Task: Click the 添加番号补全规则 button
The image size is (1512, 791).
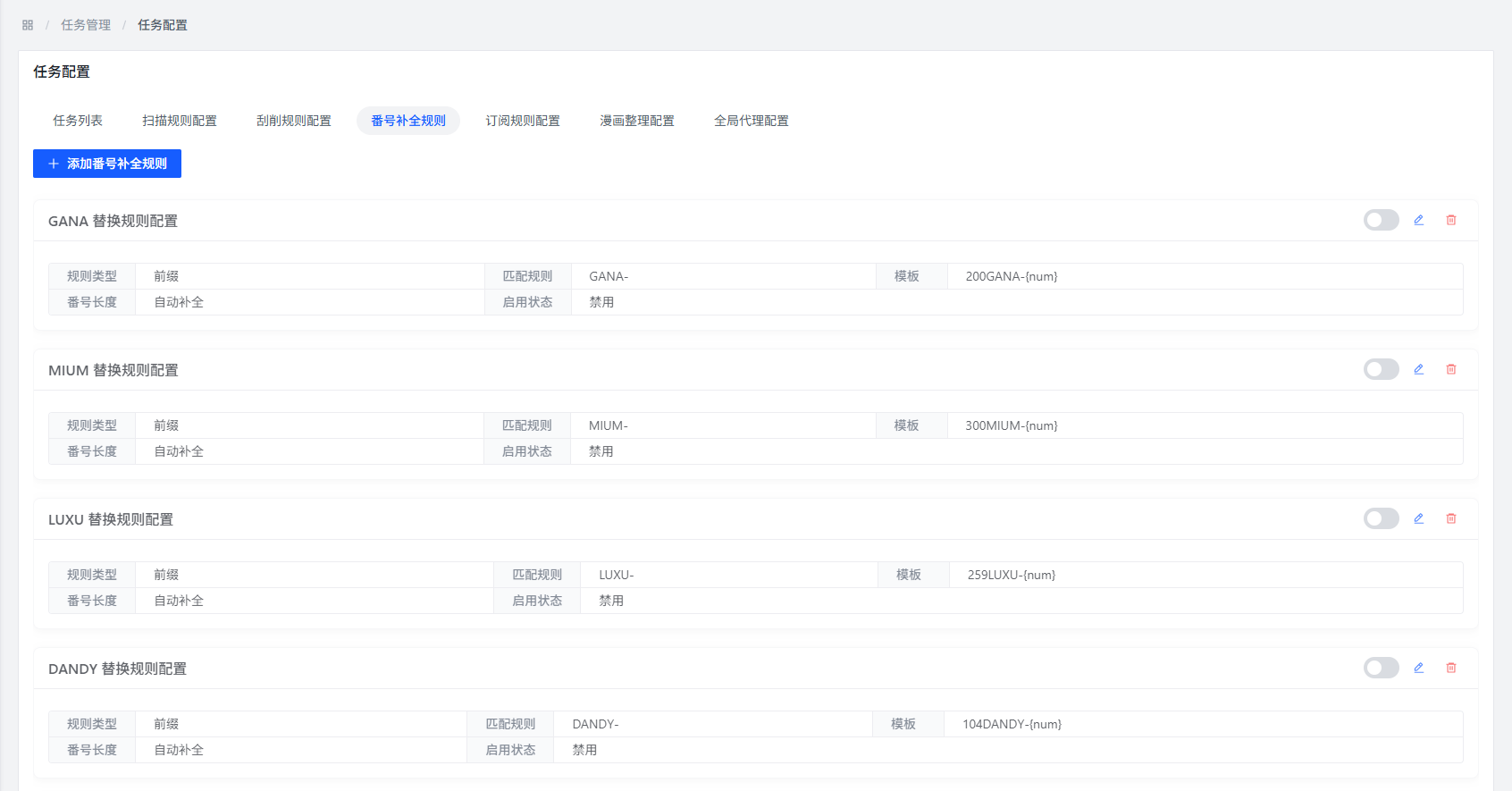Action: tap(107, 164)
